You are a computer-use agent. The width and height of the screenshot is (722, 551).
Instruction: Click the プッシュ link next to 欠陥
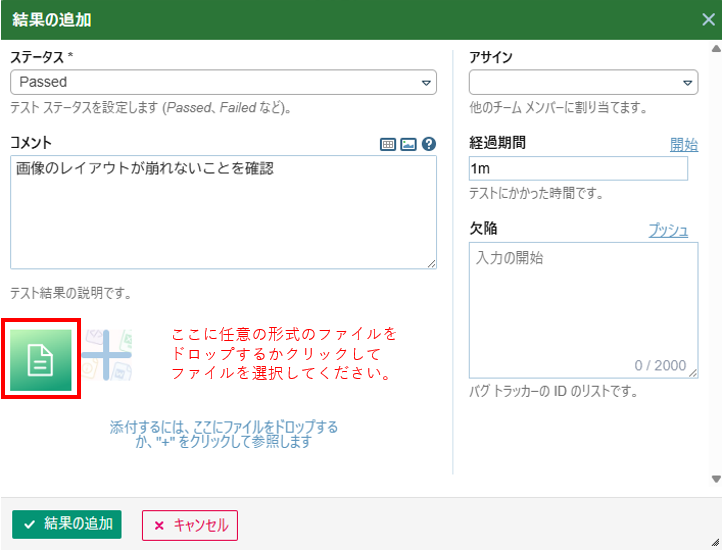pyautogui.click(x=668, y=230)
